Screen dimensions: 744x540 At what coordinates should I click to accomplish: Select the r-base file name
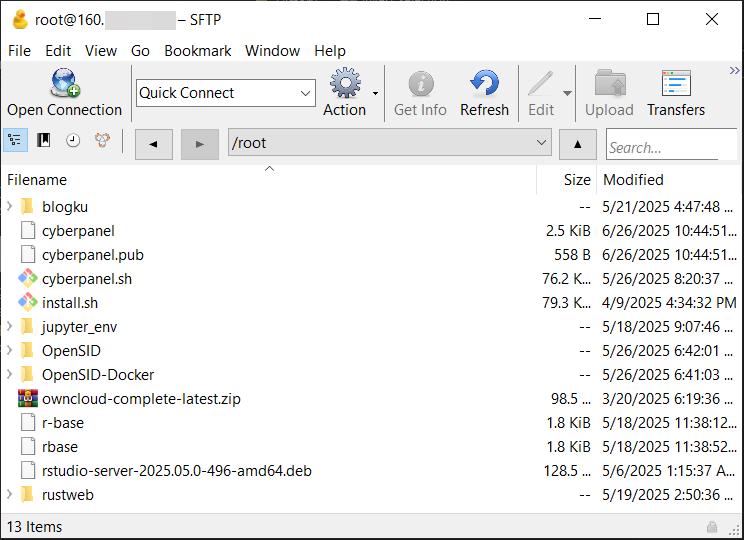coord(63,423)
